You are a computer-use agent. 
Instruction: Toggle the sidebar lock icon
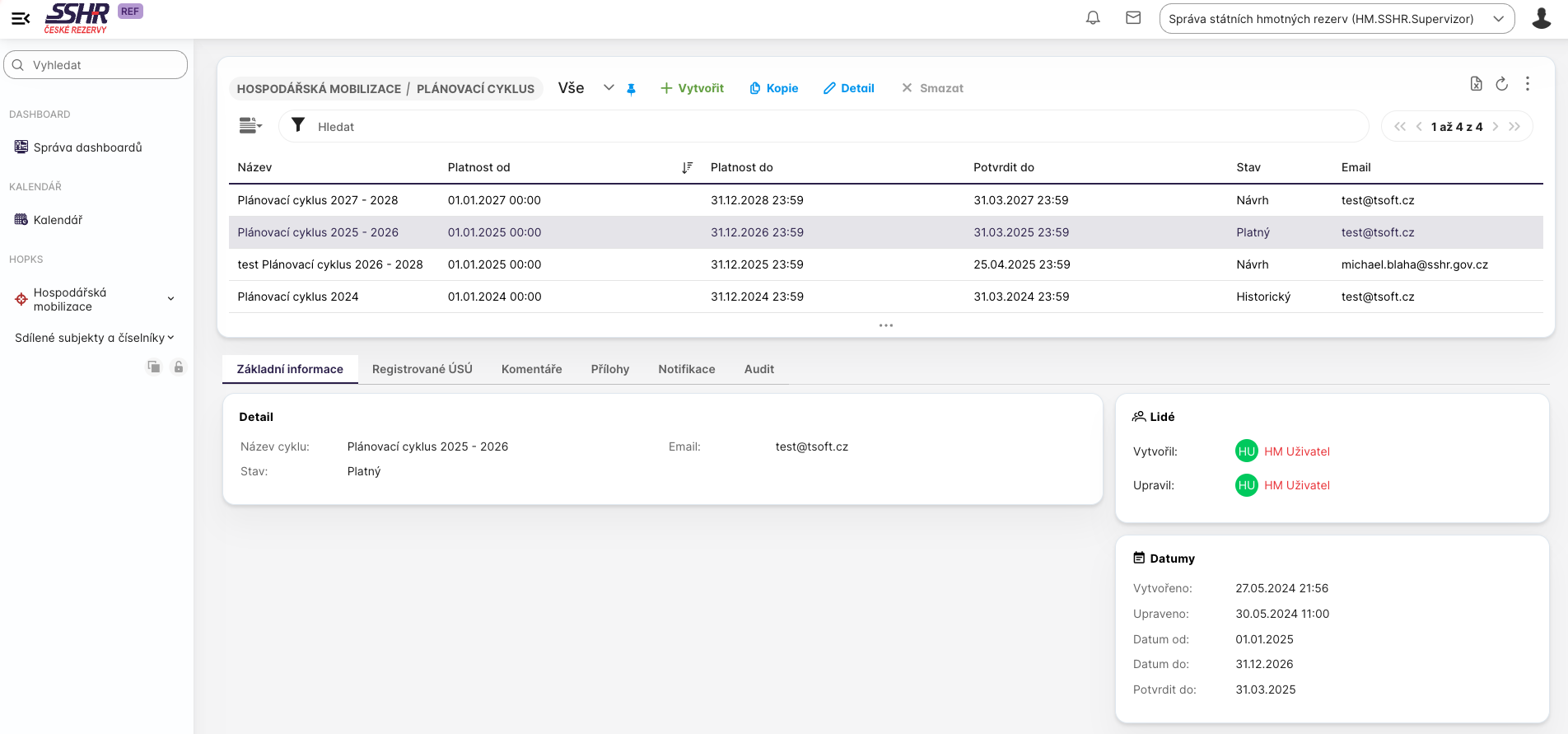[x=178, y=367]
